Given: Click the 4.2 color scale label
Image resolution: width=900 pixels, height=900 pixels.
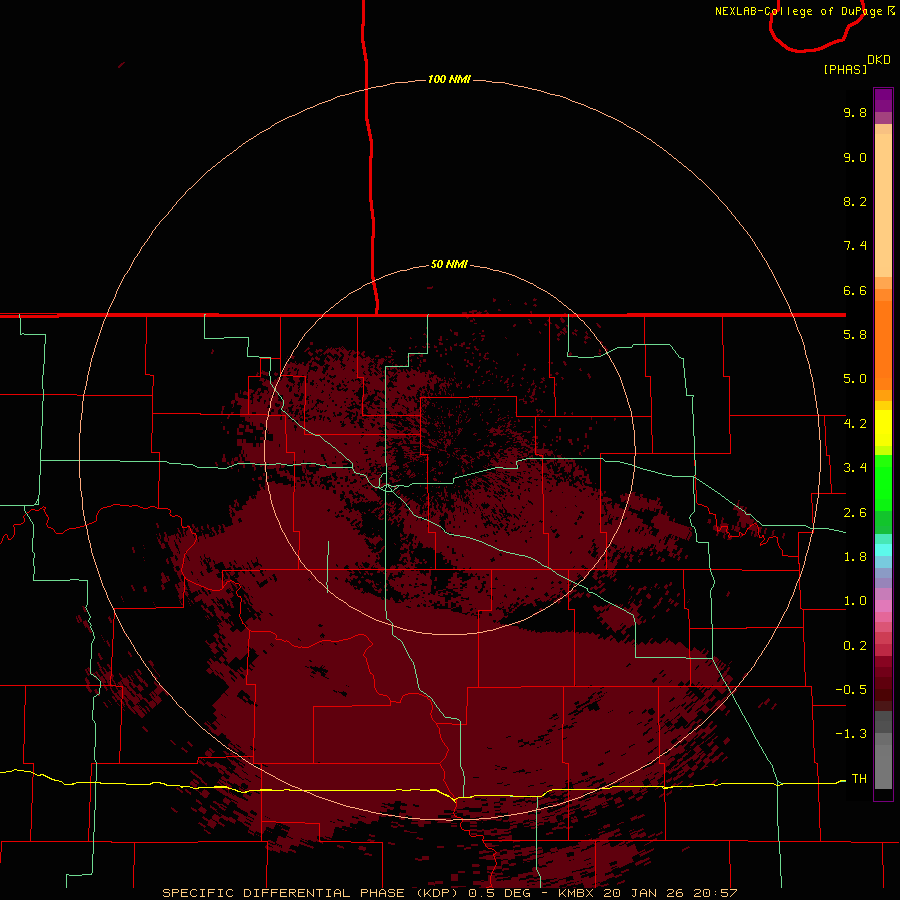Looking at the screenshot, I should (855, 424).
